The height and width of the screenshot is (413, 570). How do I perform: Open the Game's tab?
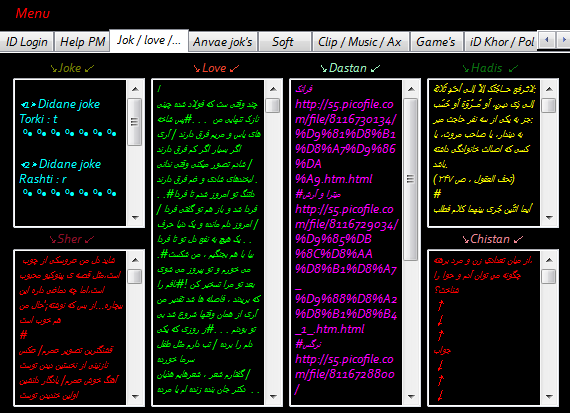[x=435, y=42]
